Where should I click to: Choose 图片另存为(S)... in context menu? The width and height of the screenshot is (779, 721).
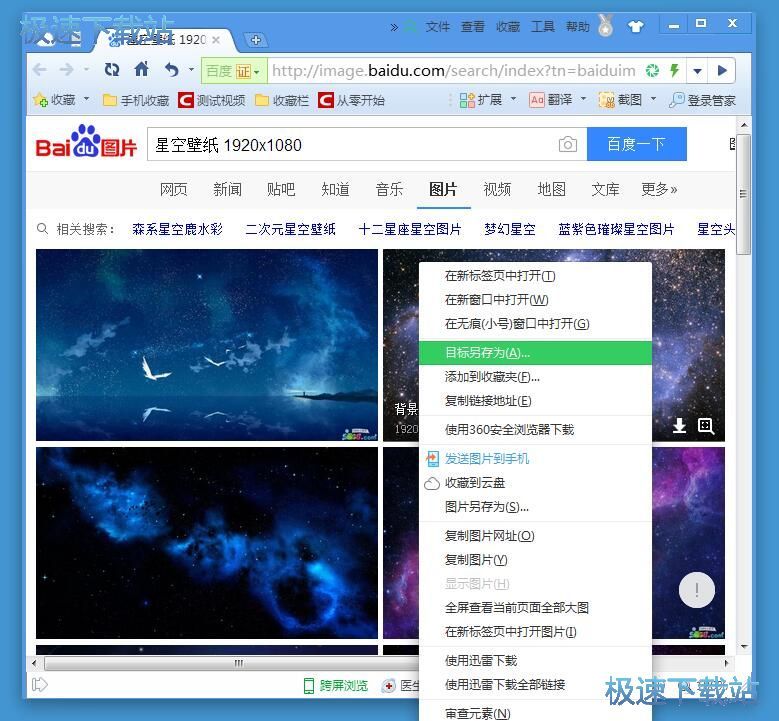coord(536,507)
